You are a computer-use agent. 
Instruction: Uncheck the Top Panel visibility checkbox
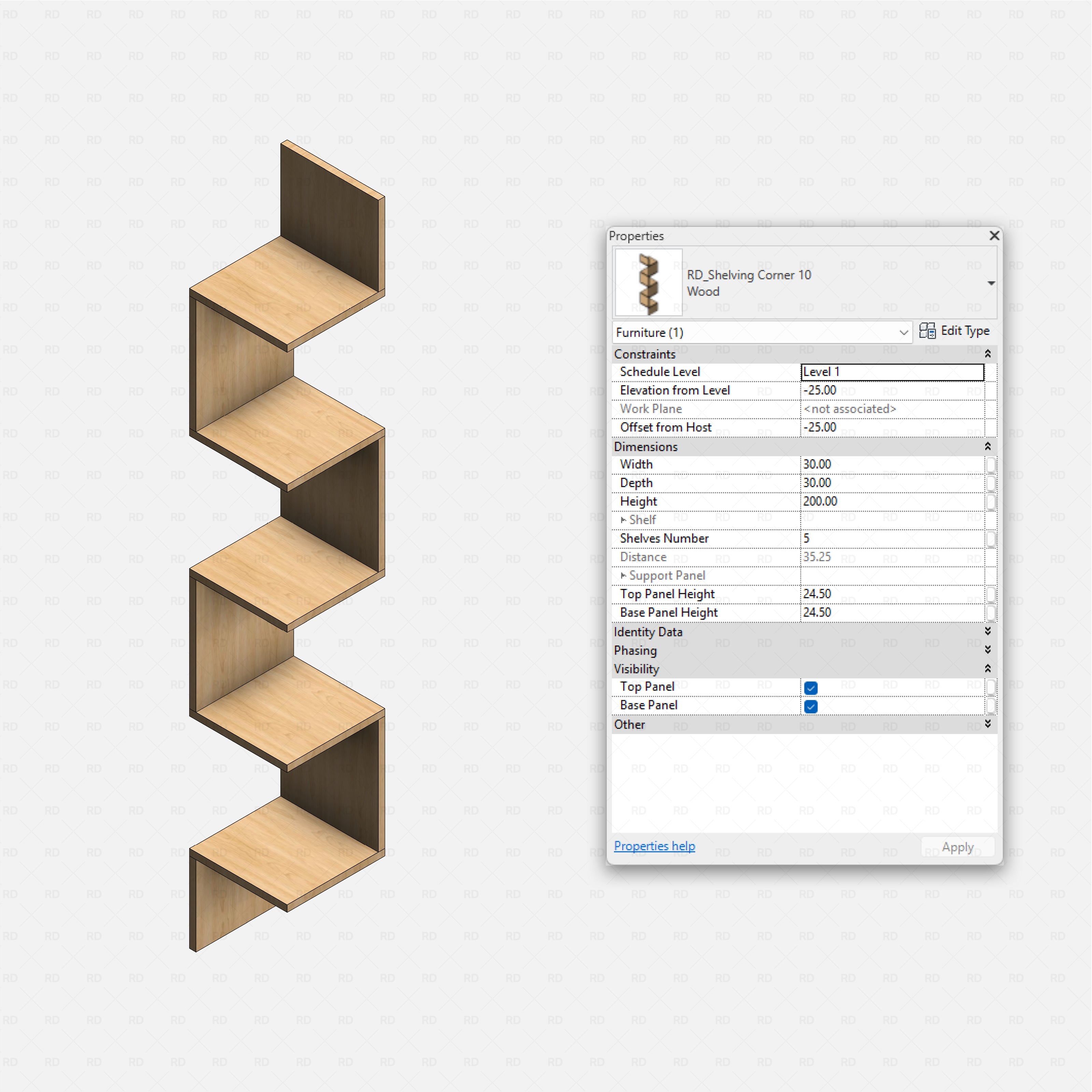coord(810,687)
